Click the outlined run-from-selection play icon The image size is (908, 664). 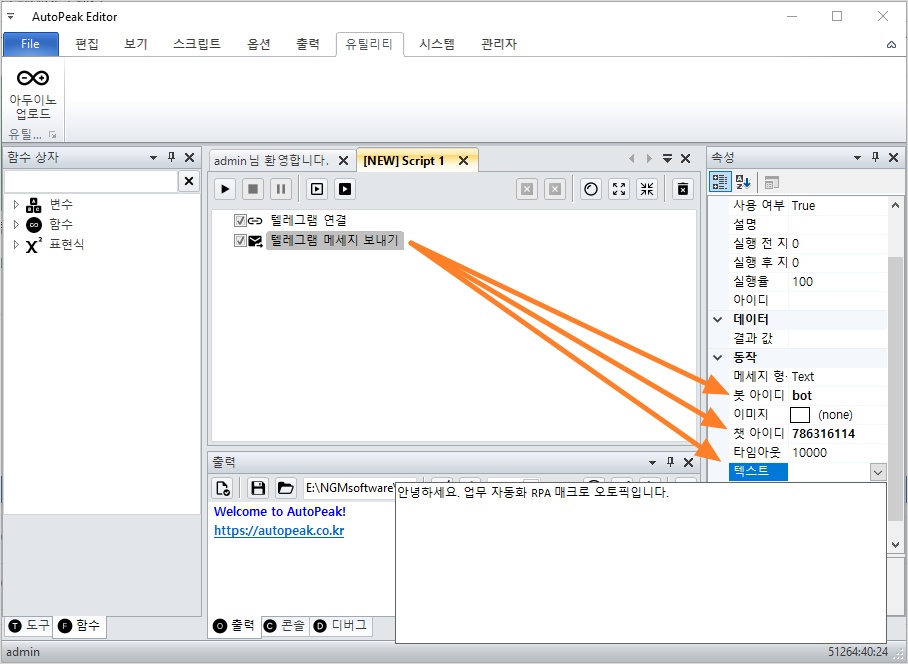coord(317,189)
